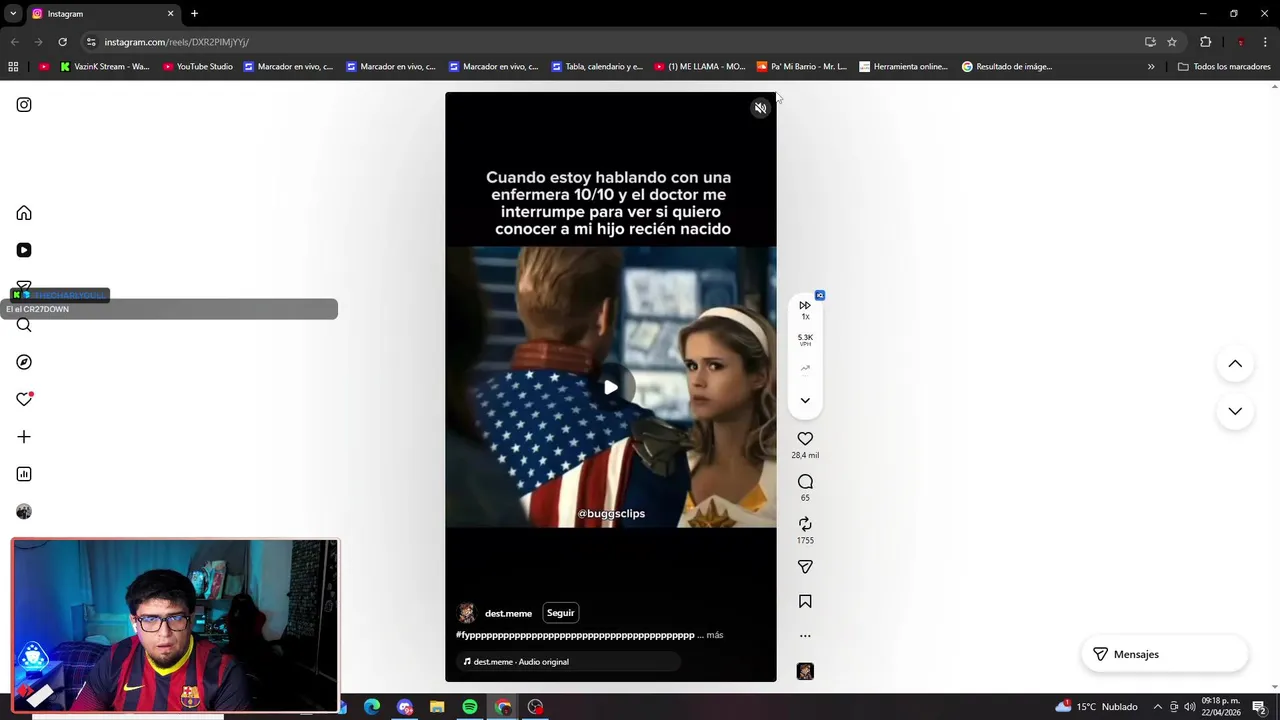The width and height of the screenshot is (1280, 720).
Task: Create a new post with the plus icon
Action: 24,437
